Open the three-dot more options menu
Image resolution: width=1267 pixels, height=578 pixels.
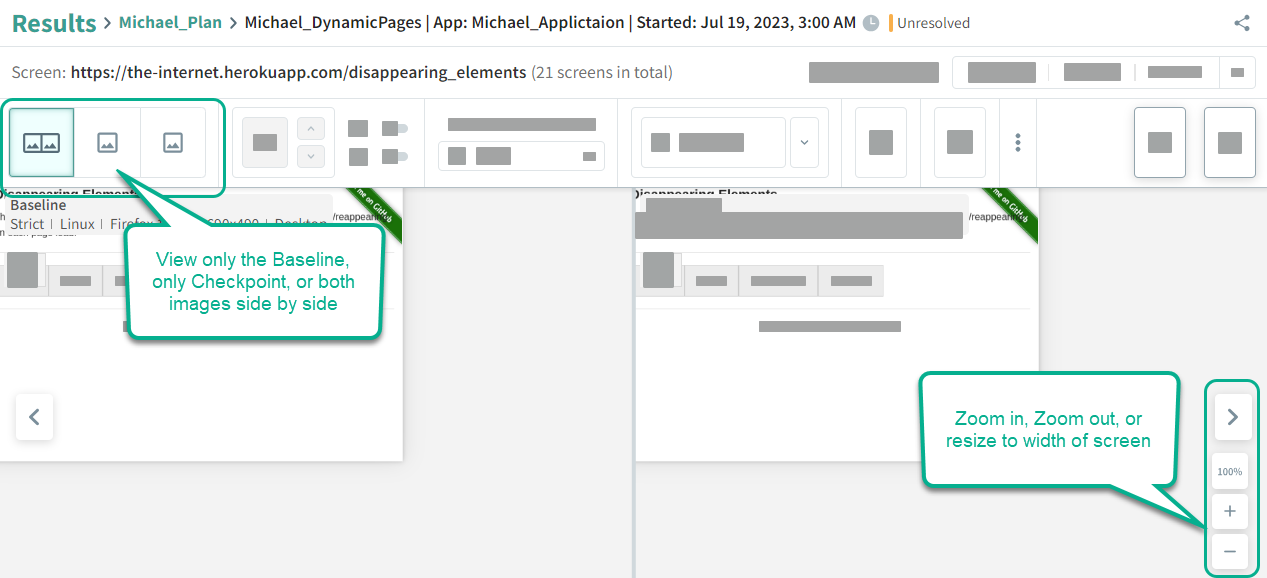pyautogui.click(x=1018, y=142)
